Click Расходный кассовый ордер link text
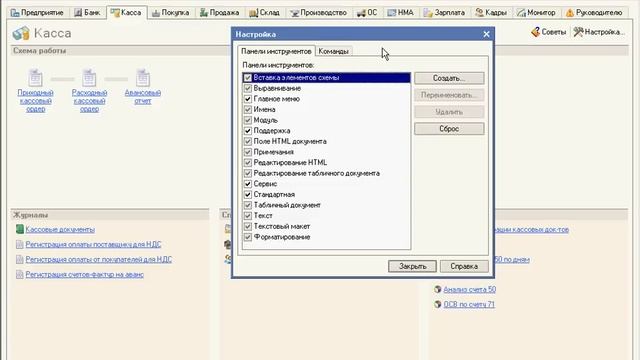This screenshot has height=360, width=640. (89, 101)
